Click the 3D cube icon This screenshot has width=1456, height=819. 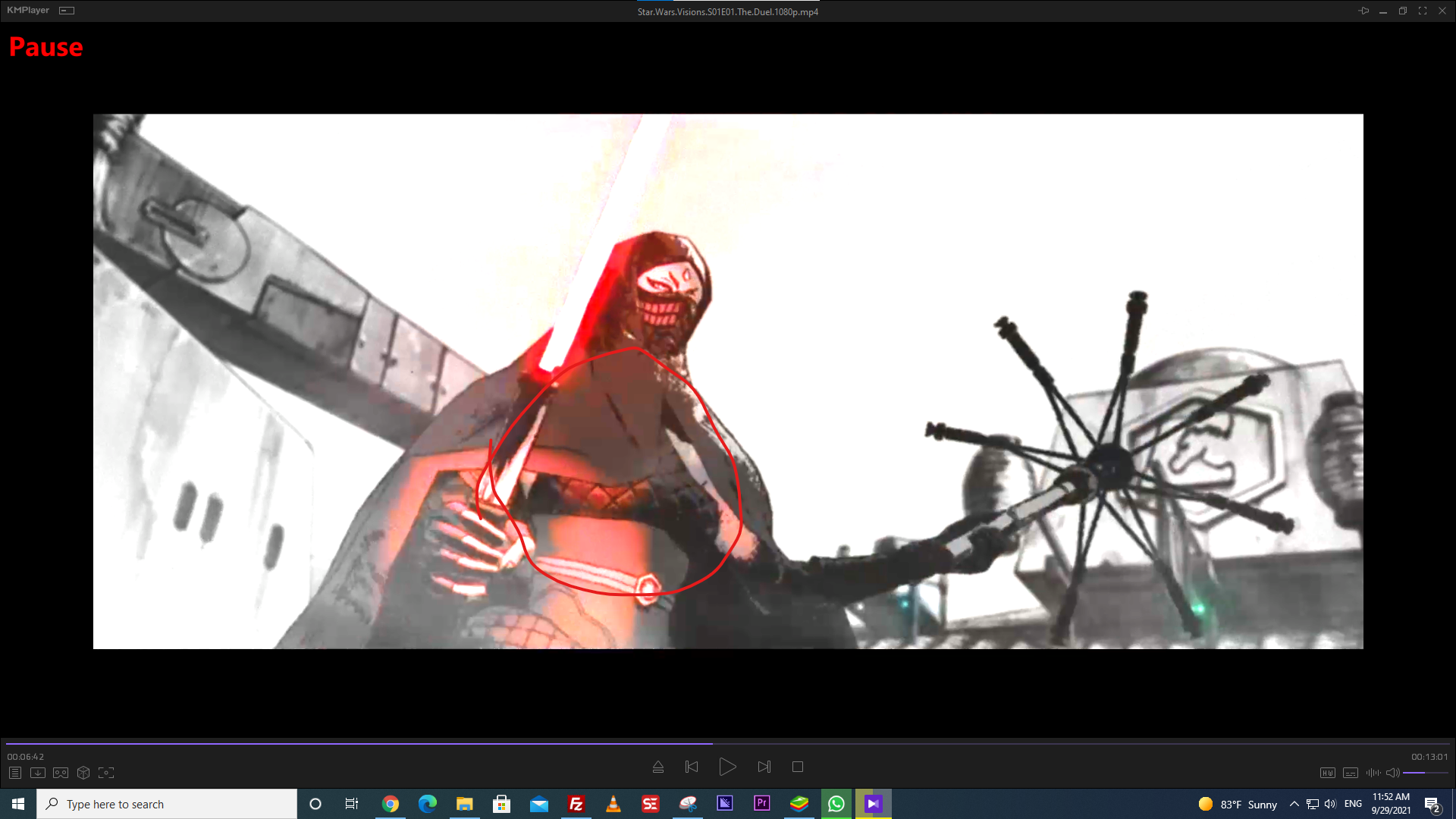pyautogui.click(x=83, y=773)
